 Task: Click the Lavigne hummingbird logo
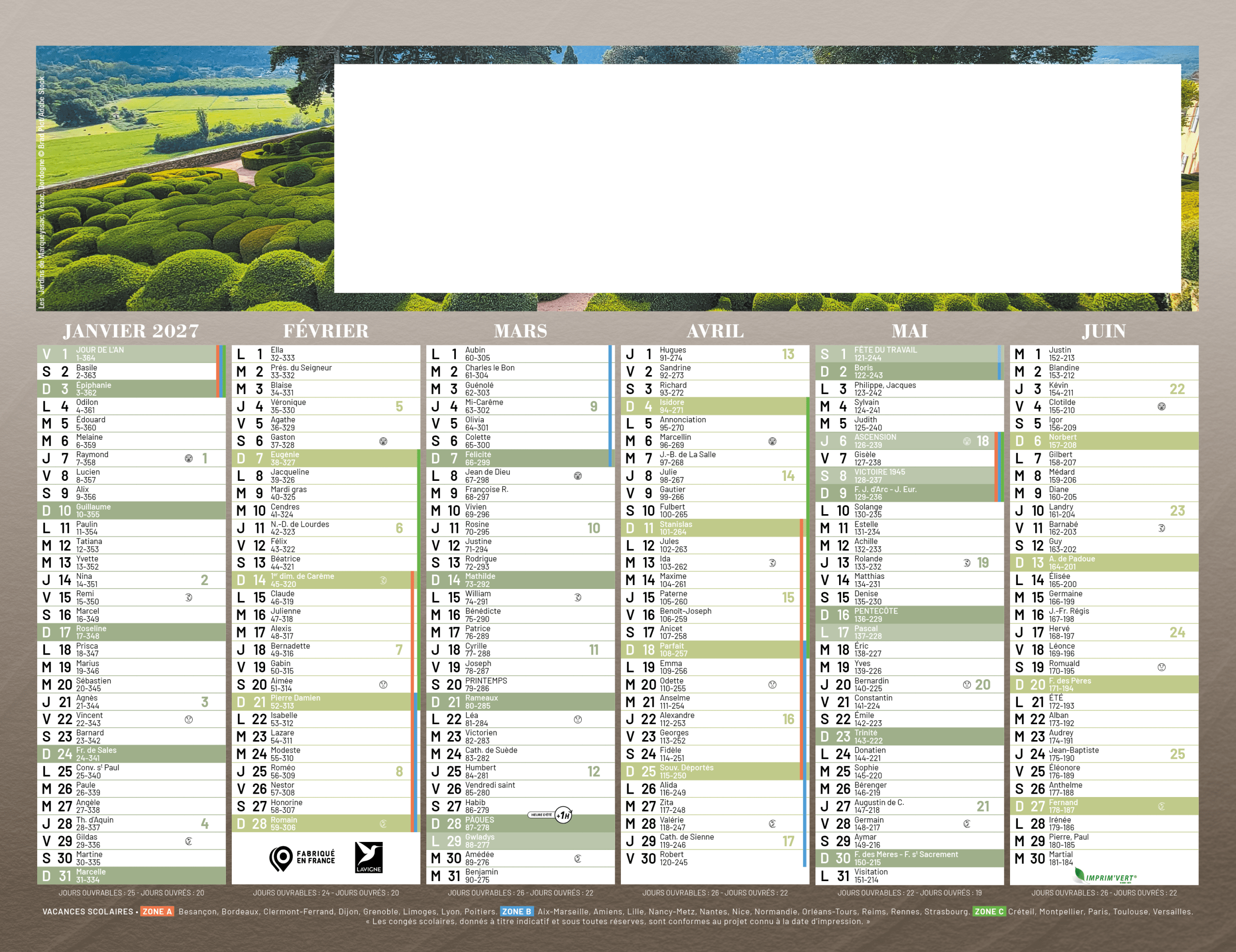368,857
